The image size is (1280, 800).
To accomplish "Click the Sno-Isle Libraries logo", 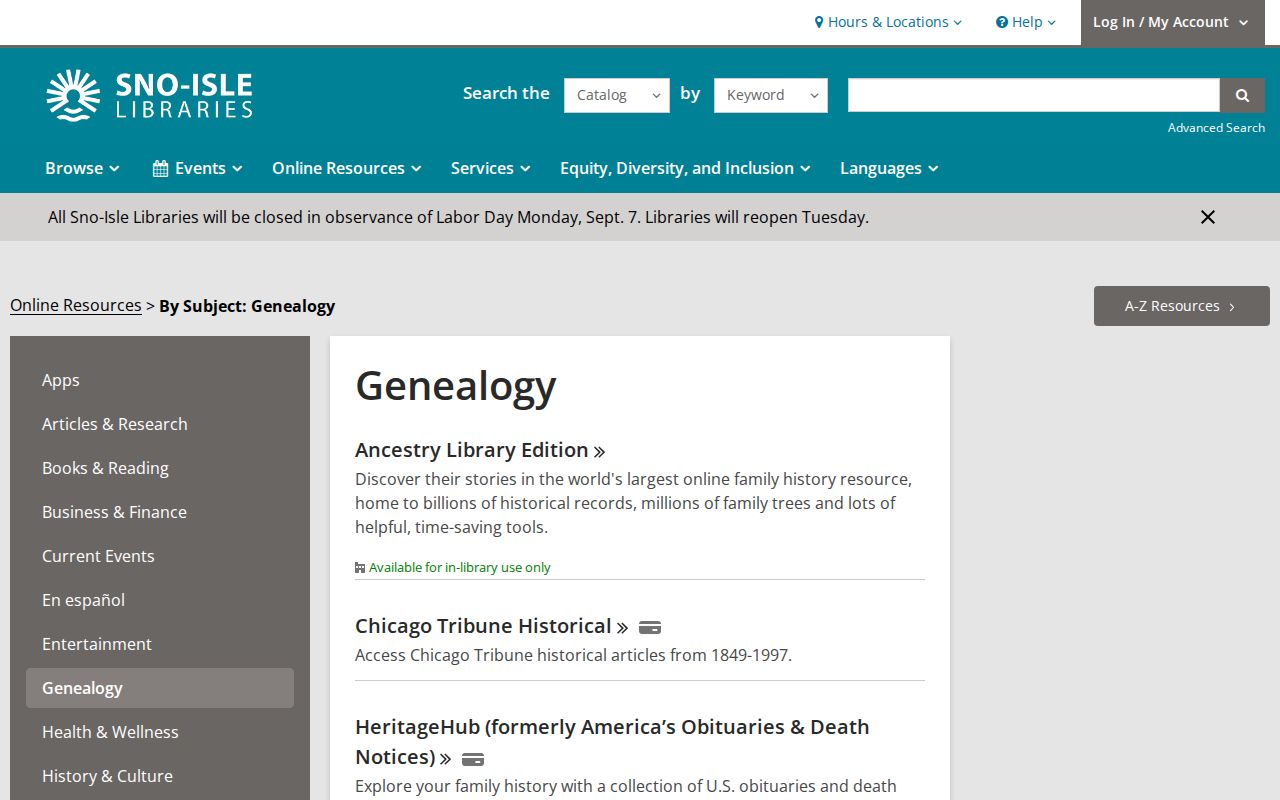I will 149,95.
